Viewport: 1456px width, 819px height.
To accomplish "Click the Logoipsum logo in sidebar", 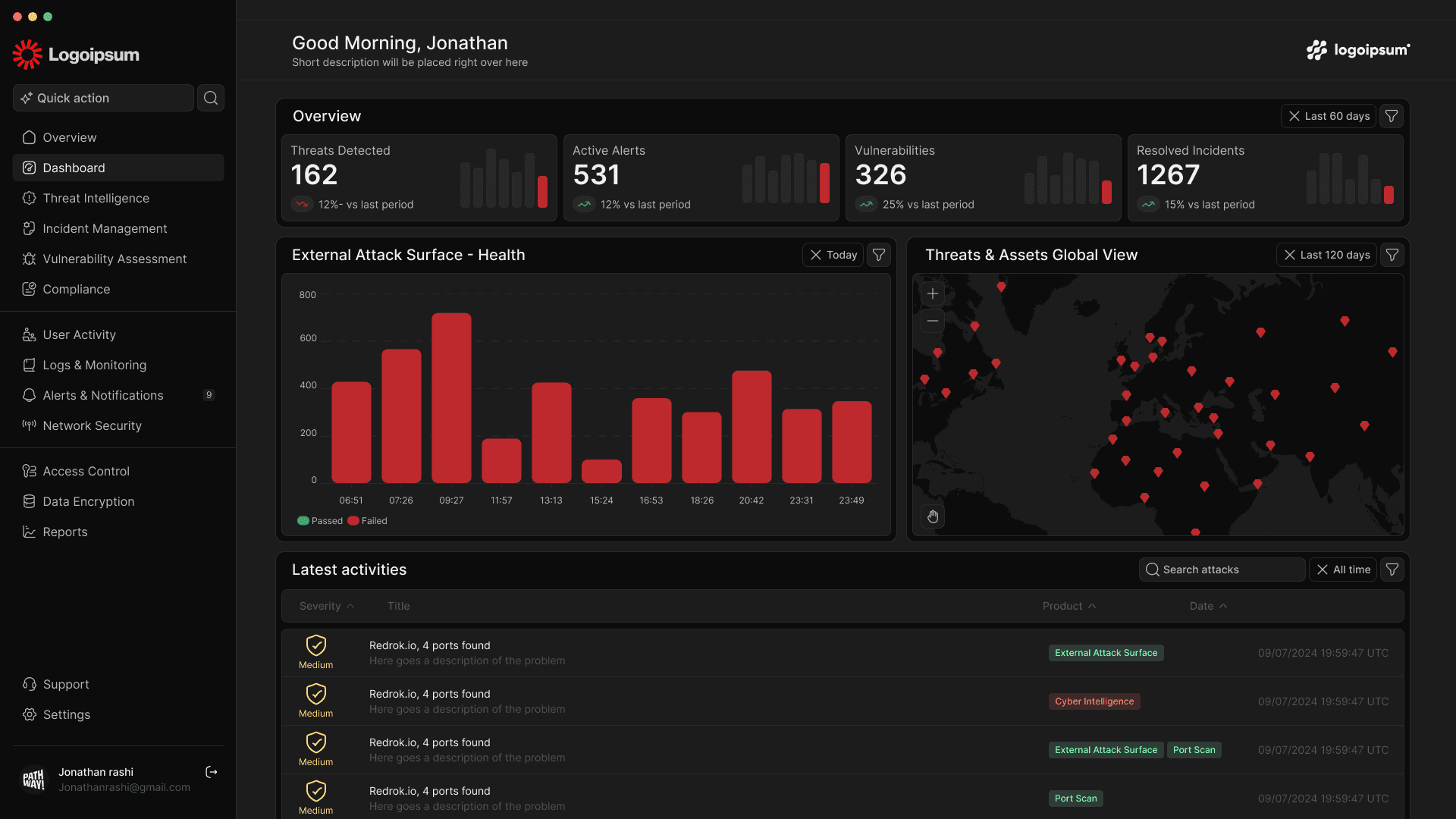I will [x=76, y=55].
